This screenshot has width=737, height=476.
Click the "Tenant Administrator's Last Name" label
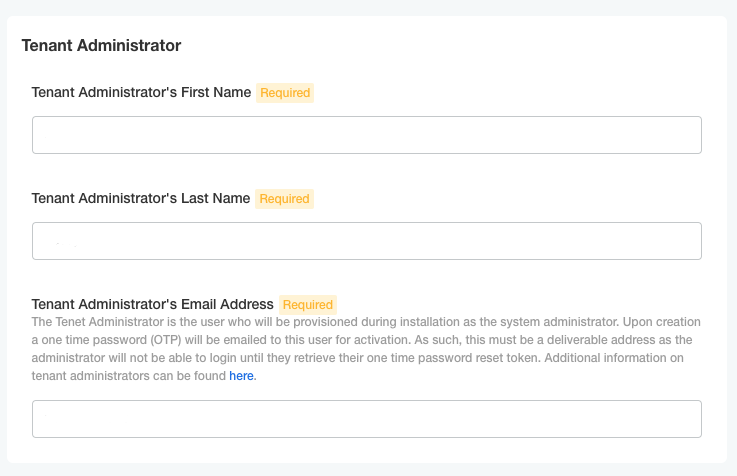point(141,199)
